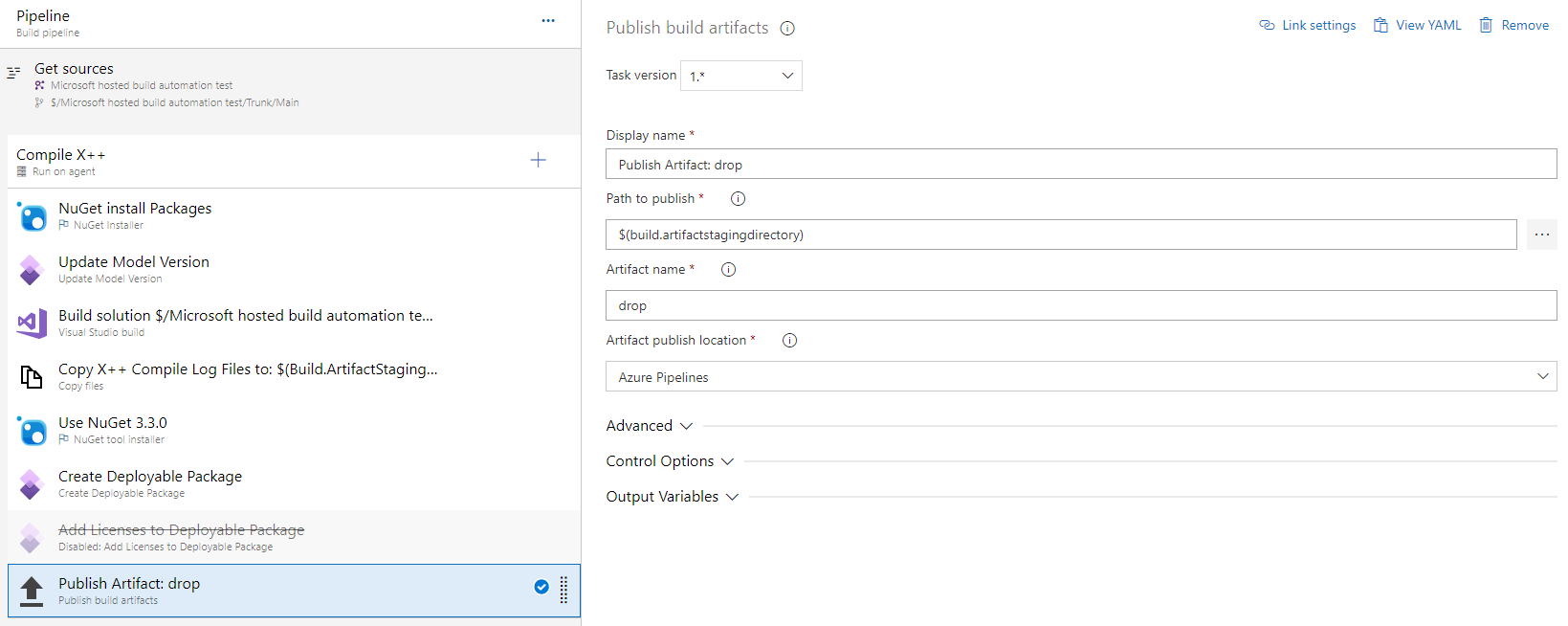Click the Microsoft hosted build automation test repository text
The width and height of the screenshot is (1568, 626).
(142, 85)
